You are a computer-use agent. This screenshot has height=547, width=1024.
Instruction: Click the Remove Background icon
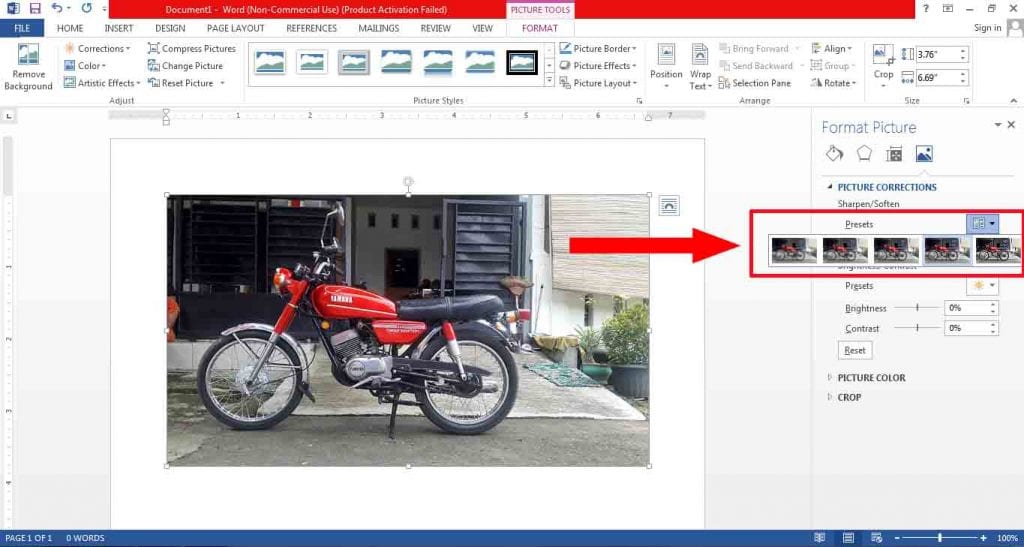tap(28, 58)
